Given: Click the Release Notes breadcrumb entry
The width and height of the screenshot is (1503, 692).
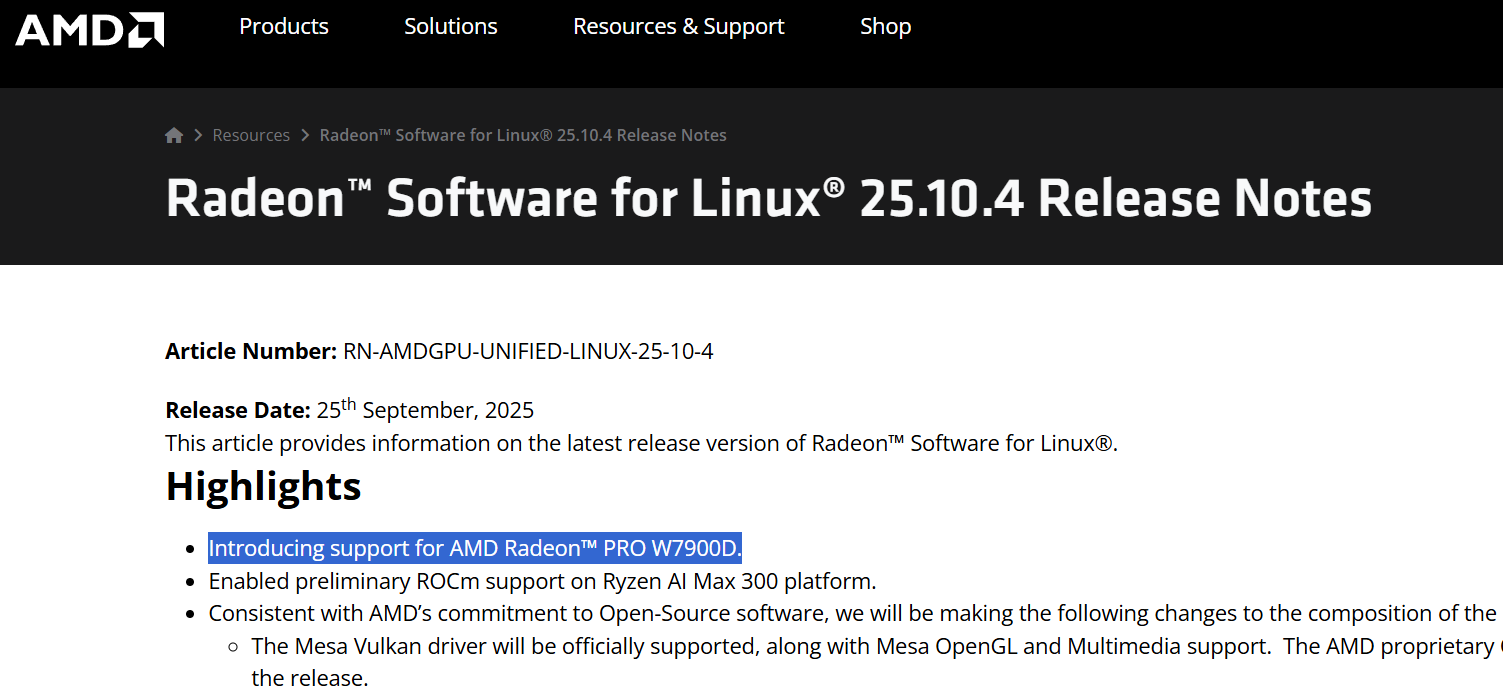Looking at the screenshot, I should click(523, 135).
